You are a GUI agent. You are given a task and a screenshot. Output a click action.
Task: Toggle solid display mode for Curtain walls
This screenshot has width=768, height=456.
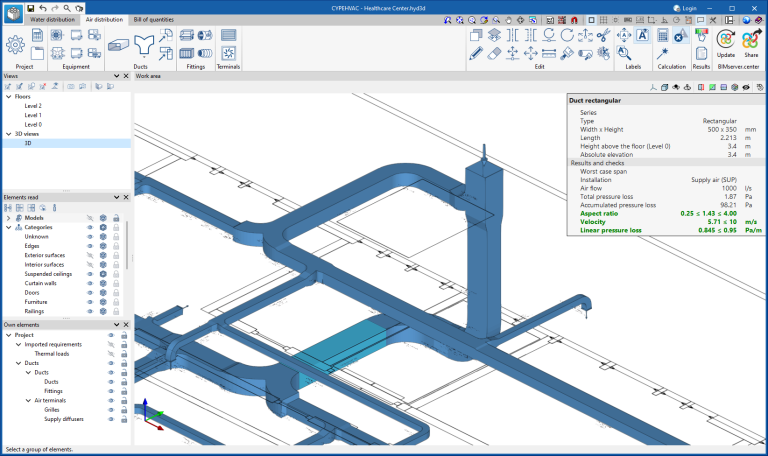(103, 283)
